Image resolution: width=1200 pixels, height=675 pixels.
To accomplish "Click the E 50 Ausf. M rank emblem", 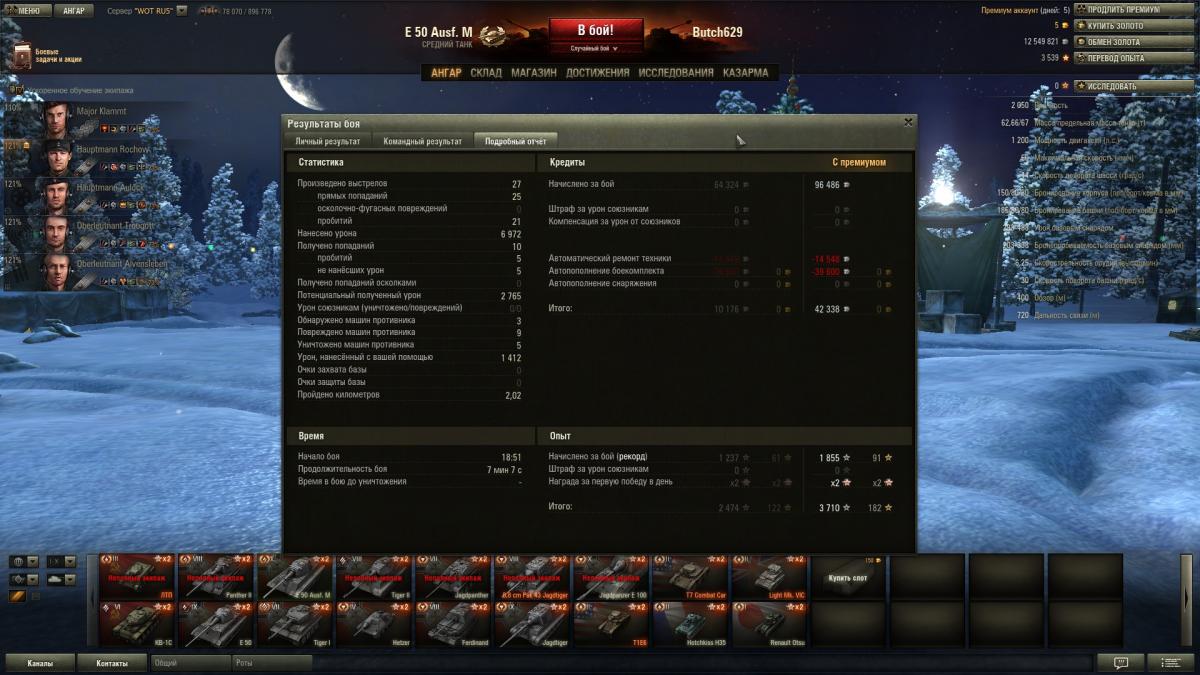I will 491,38.
